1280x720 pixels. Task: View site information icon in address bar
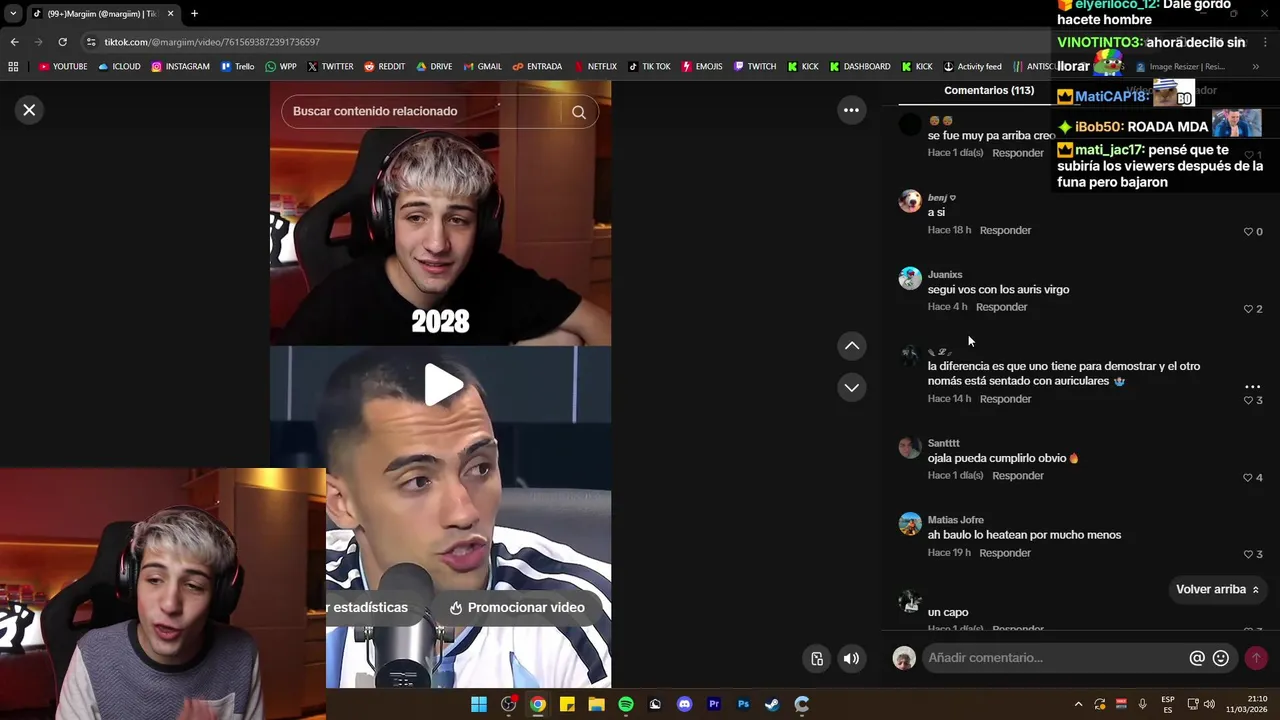pos(91,42)
